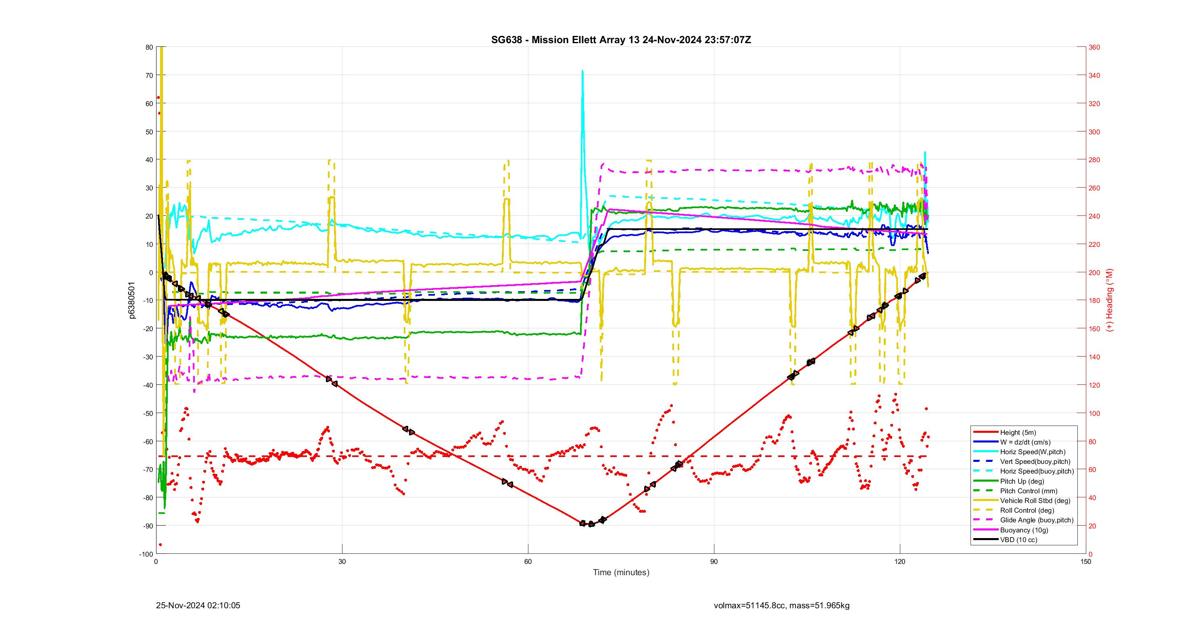Select the 'VBD (10 cc)' legend entry
Viewport: 1200px width, 622px height.
pos(1024,540)
